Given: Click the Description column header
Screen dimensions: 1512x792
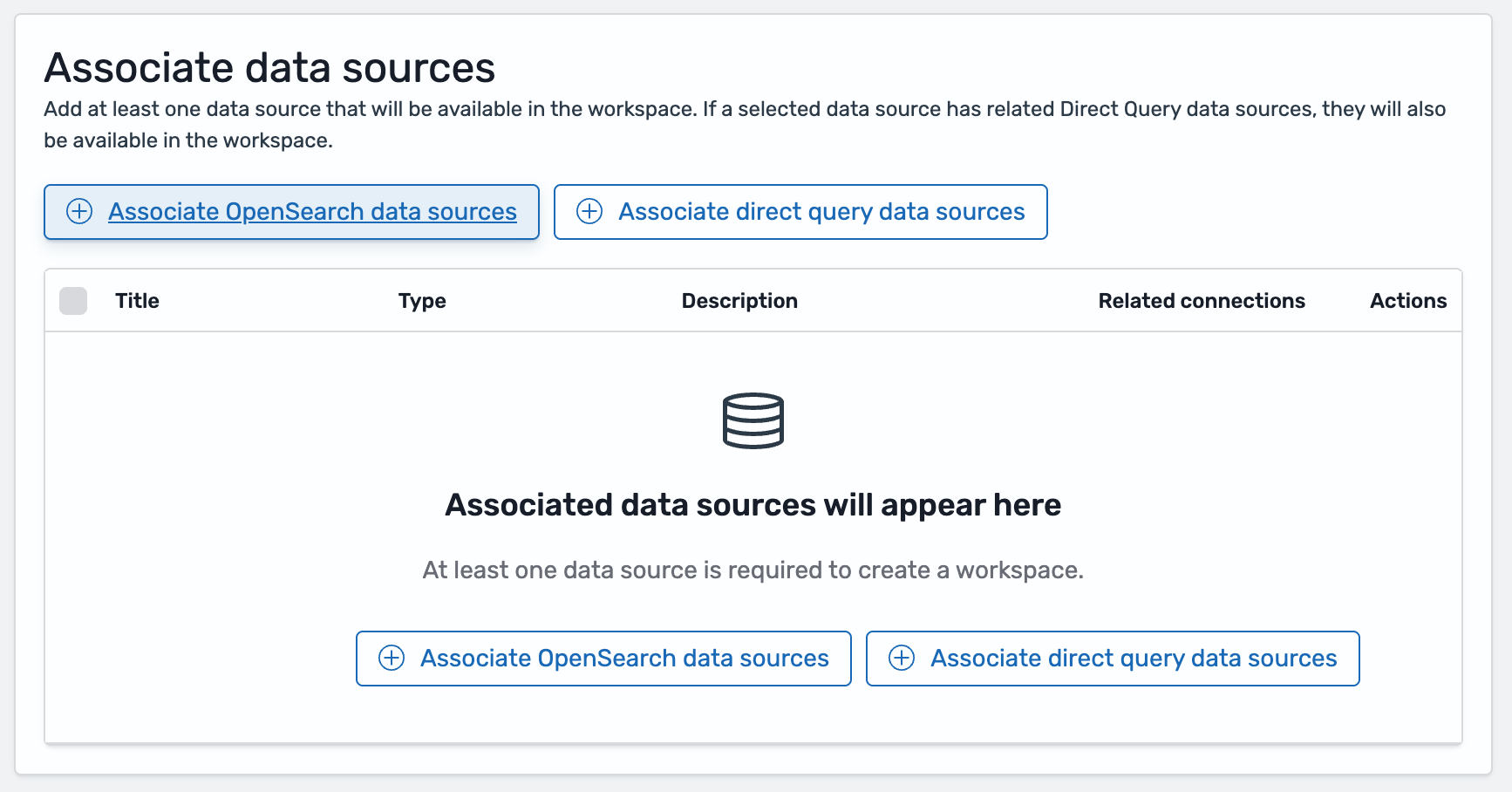Looking at the screenshot, I should [739, 301].
